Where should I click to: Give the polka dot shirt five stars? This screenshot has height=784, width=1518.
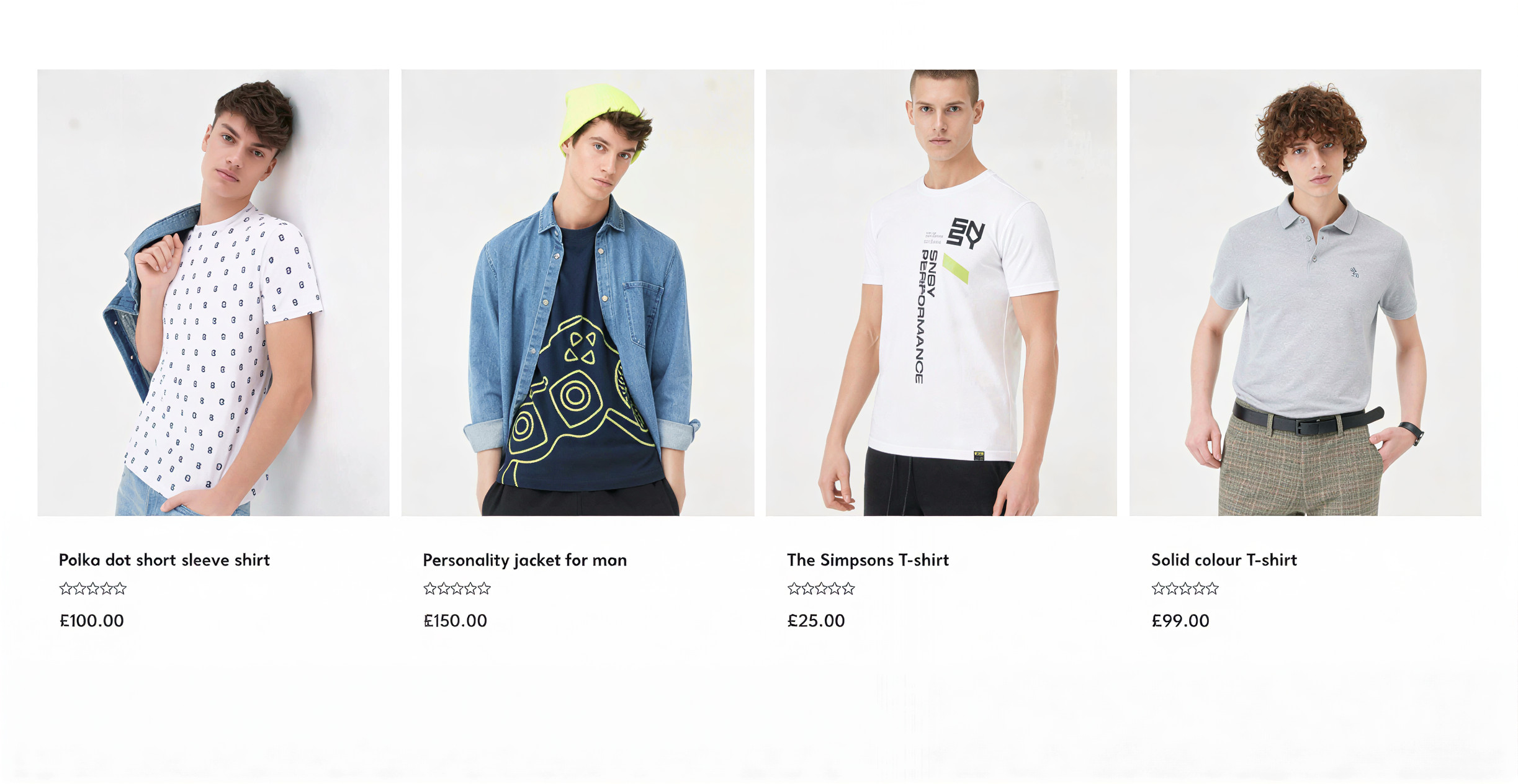(x=120, y=589)
